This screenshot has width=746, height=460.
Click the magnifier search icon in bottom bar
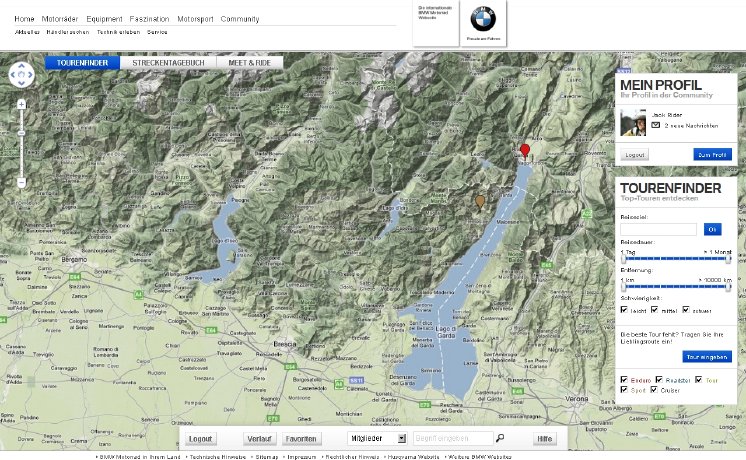pos(500,438)
